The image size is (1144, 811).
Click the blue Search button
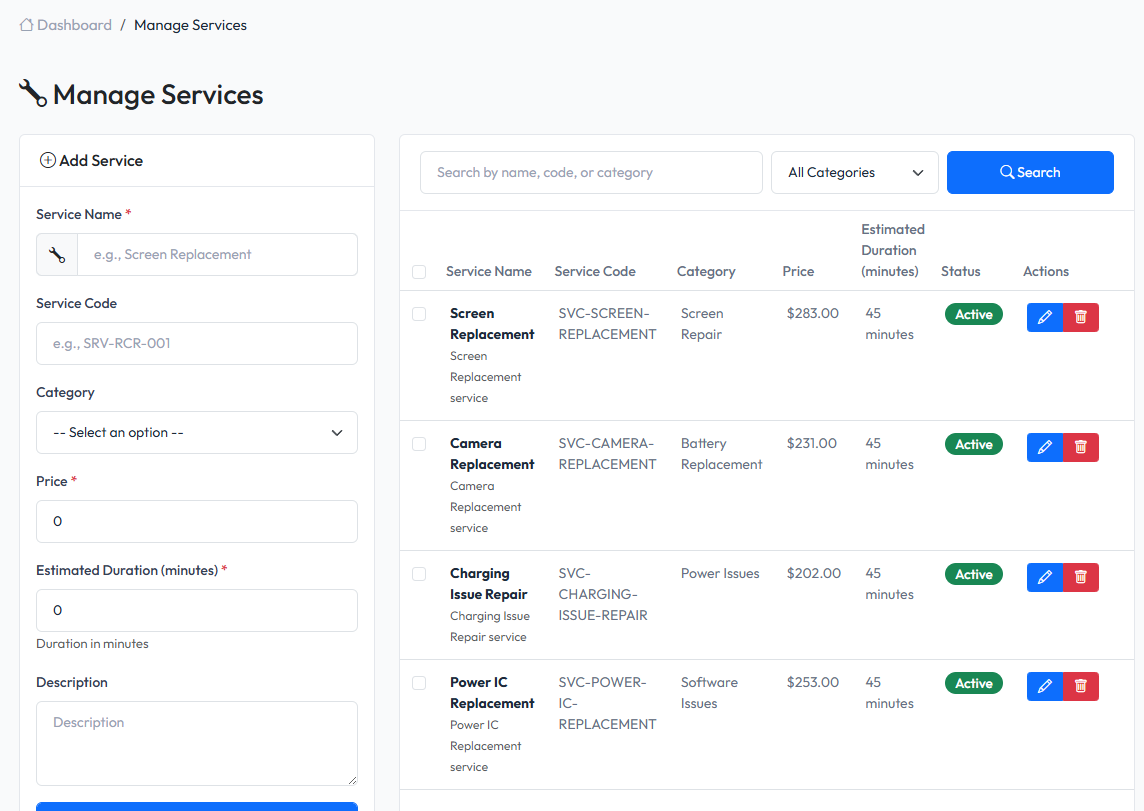click(1030, 172)
